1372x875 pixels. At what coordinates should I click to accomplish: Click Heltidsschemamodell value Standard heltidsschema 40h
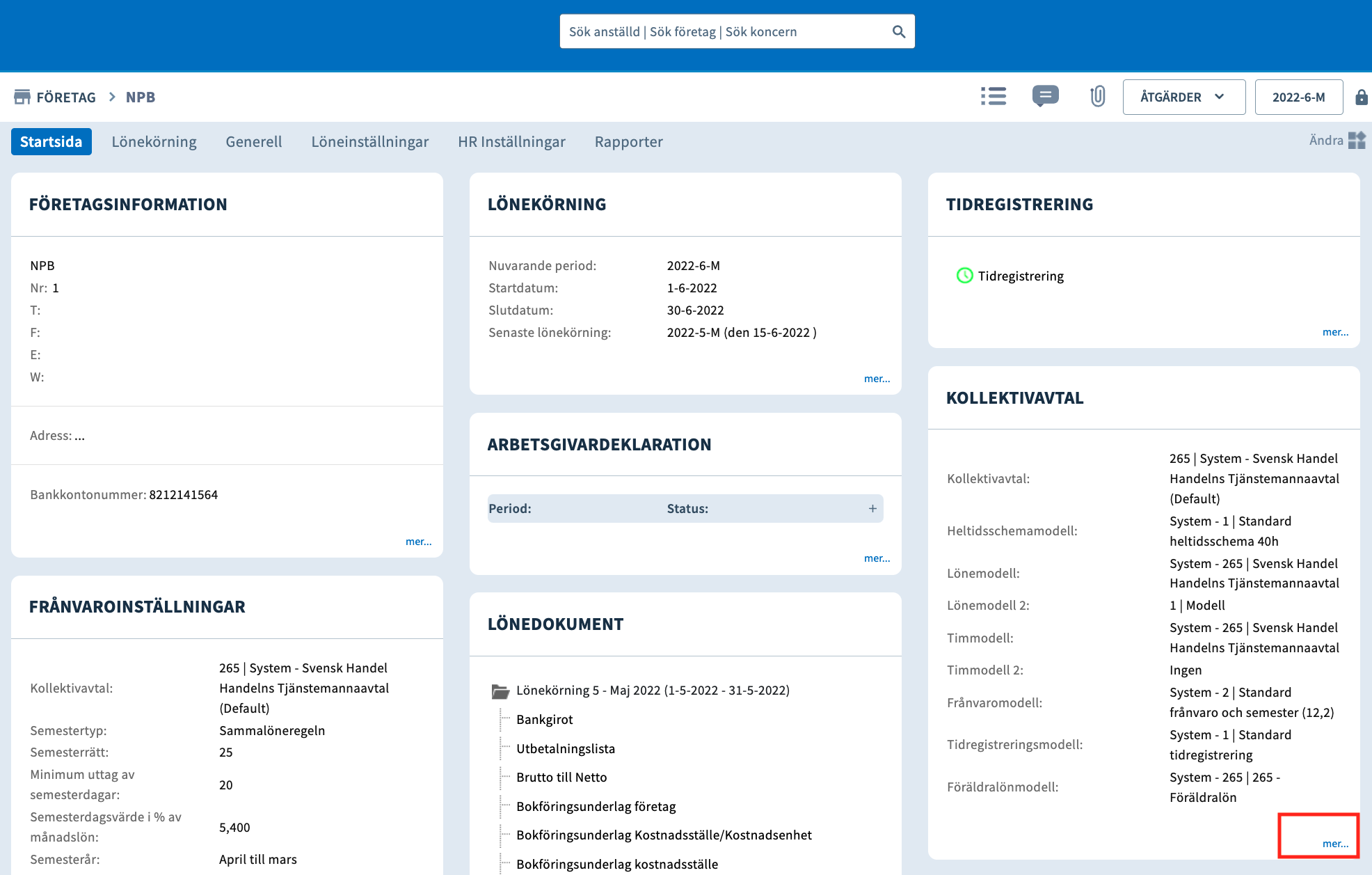coord(1230,531)
